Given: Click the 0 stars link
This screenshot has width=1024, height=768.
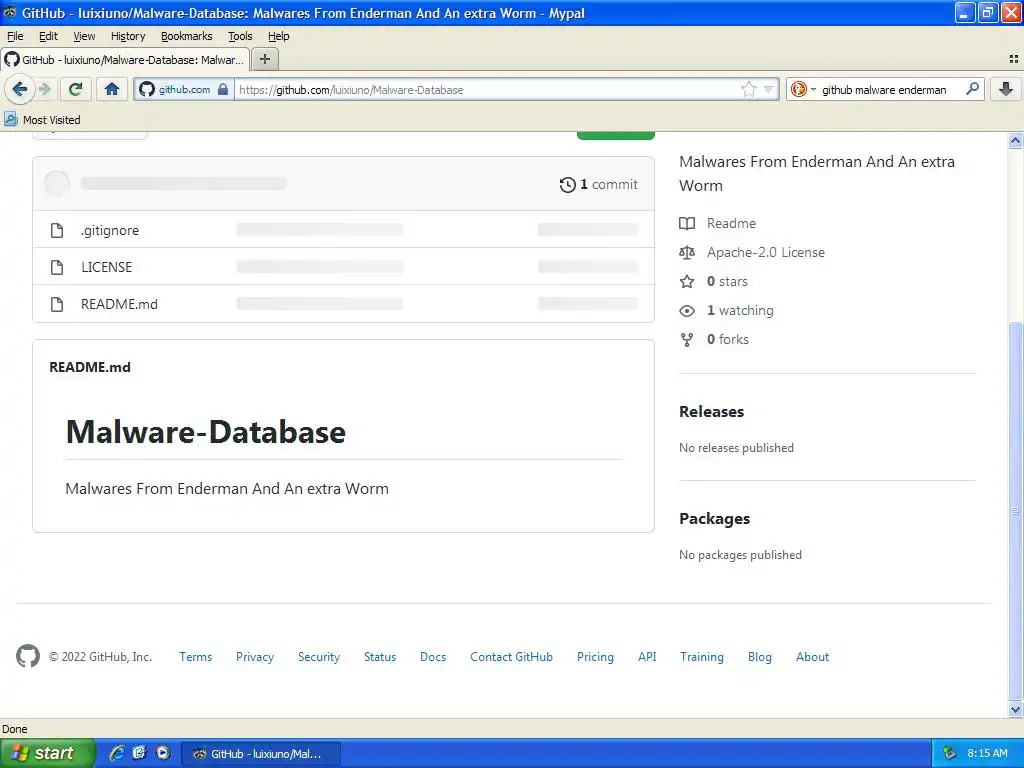Looking at the screenshot, I should pyautogui.click(x=728, y=281).
